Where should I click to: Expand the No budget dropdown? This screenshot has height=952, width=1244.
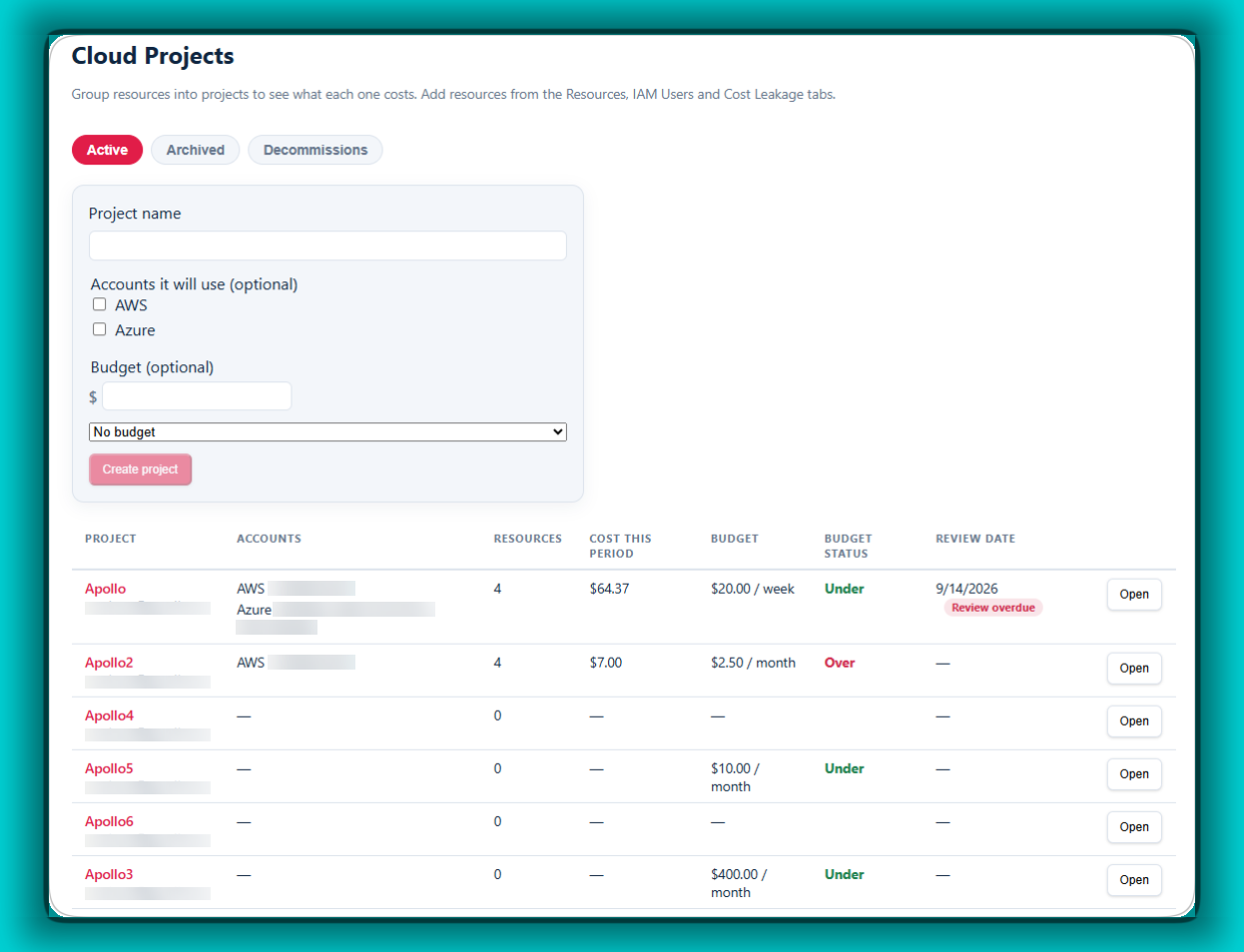coord(327,432)
